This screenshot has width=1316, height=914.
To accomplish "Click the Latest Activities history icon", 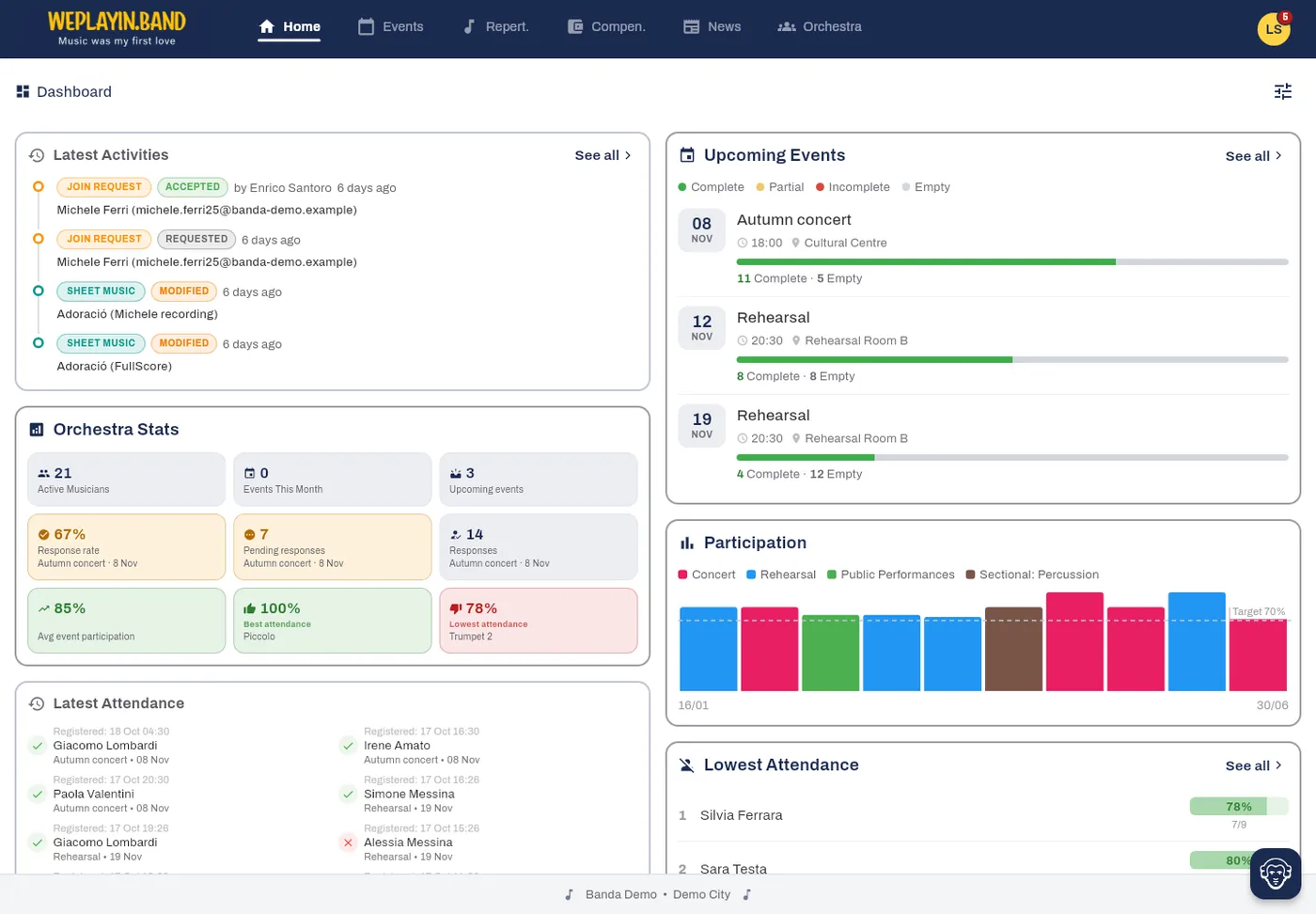I will pyautogui.click(x=37, y=155).
